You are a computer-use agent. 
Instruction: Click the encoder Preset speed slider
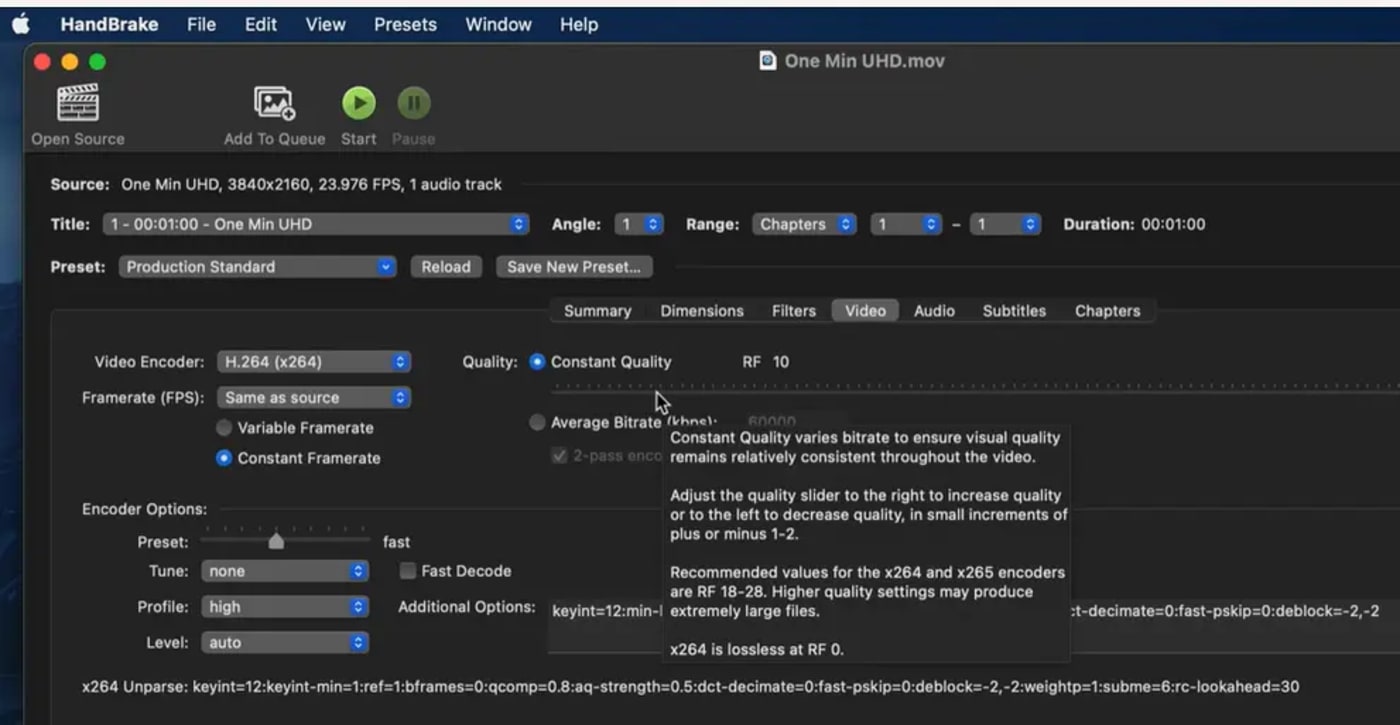(277, 542)
